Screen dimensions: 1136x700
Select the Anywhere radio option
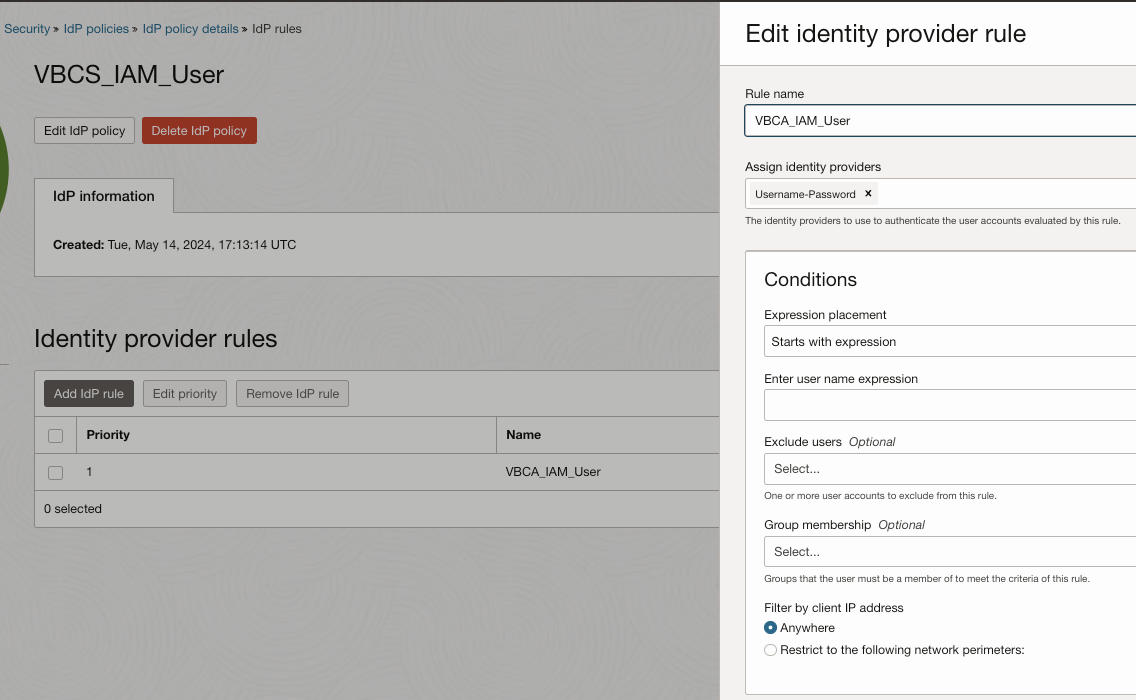pos(770,628)
